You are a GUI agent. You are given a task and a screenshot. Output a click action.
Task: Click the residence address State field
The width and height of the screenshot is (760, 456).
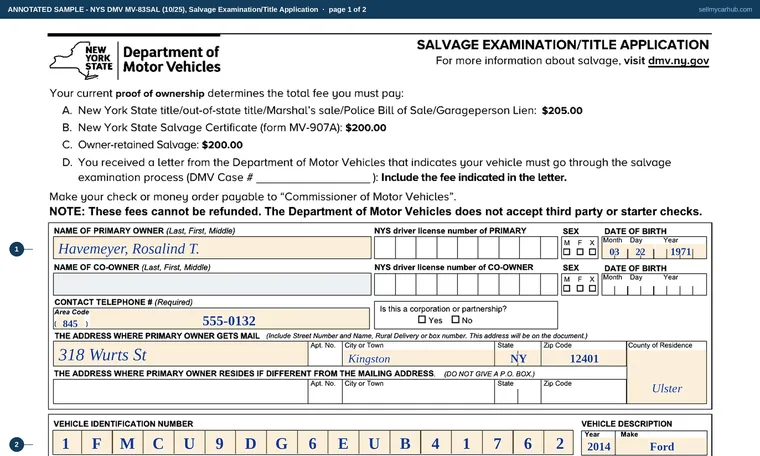(518, 392)
